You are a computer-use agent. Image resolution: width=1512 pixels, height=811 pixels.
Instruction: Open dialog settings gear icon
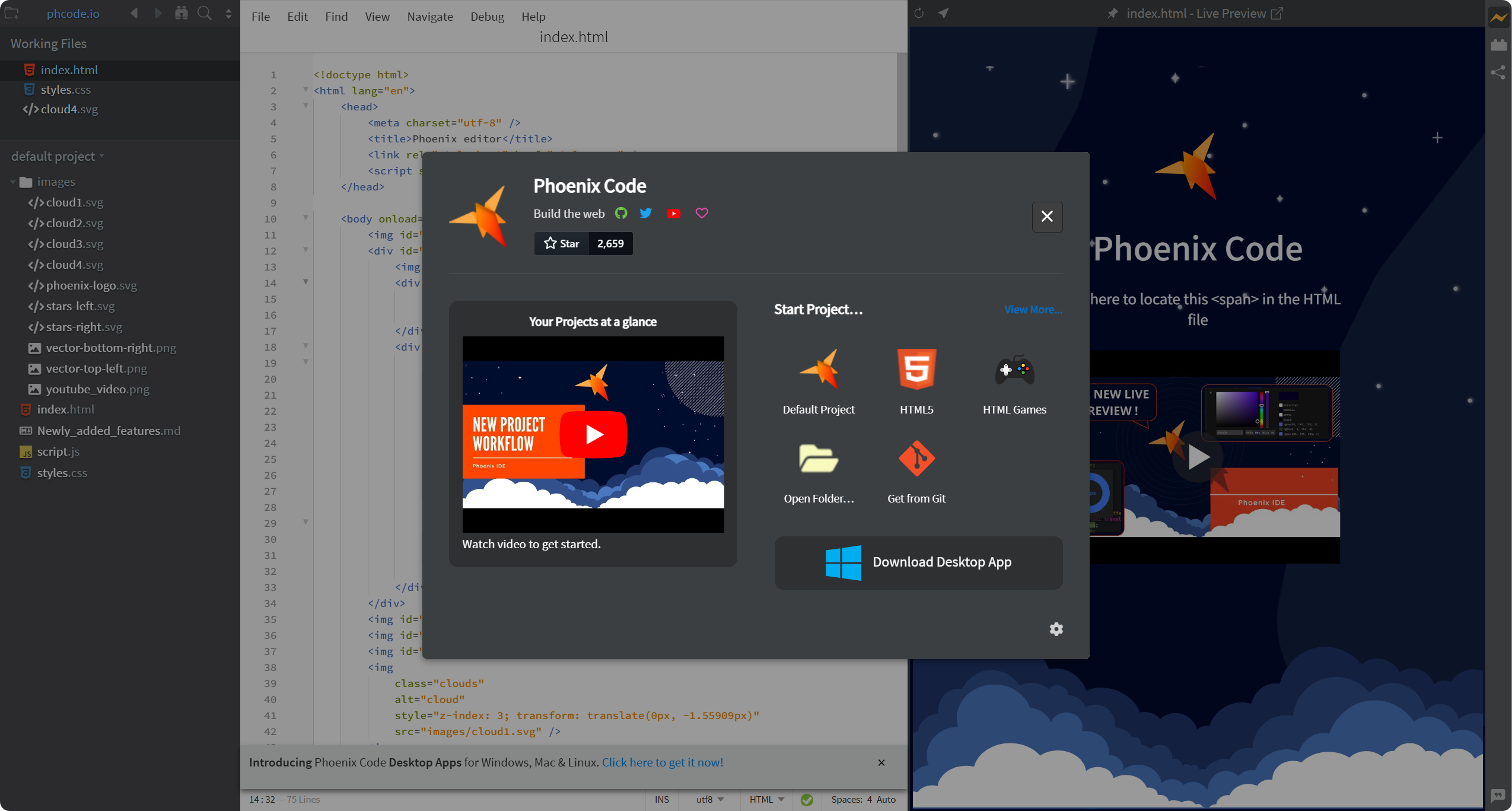(x=1056, y=629)
